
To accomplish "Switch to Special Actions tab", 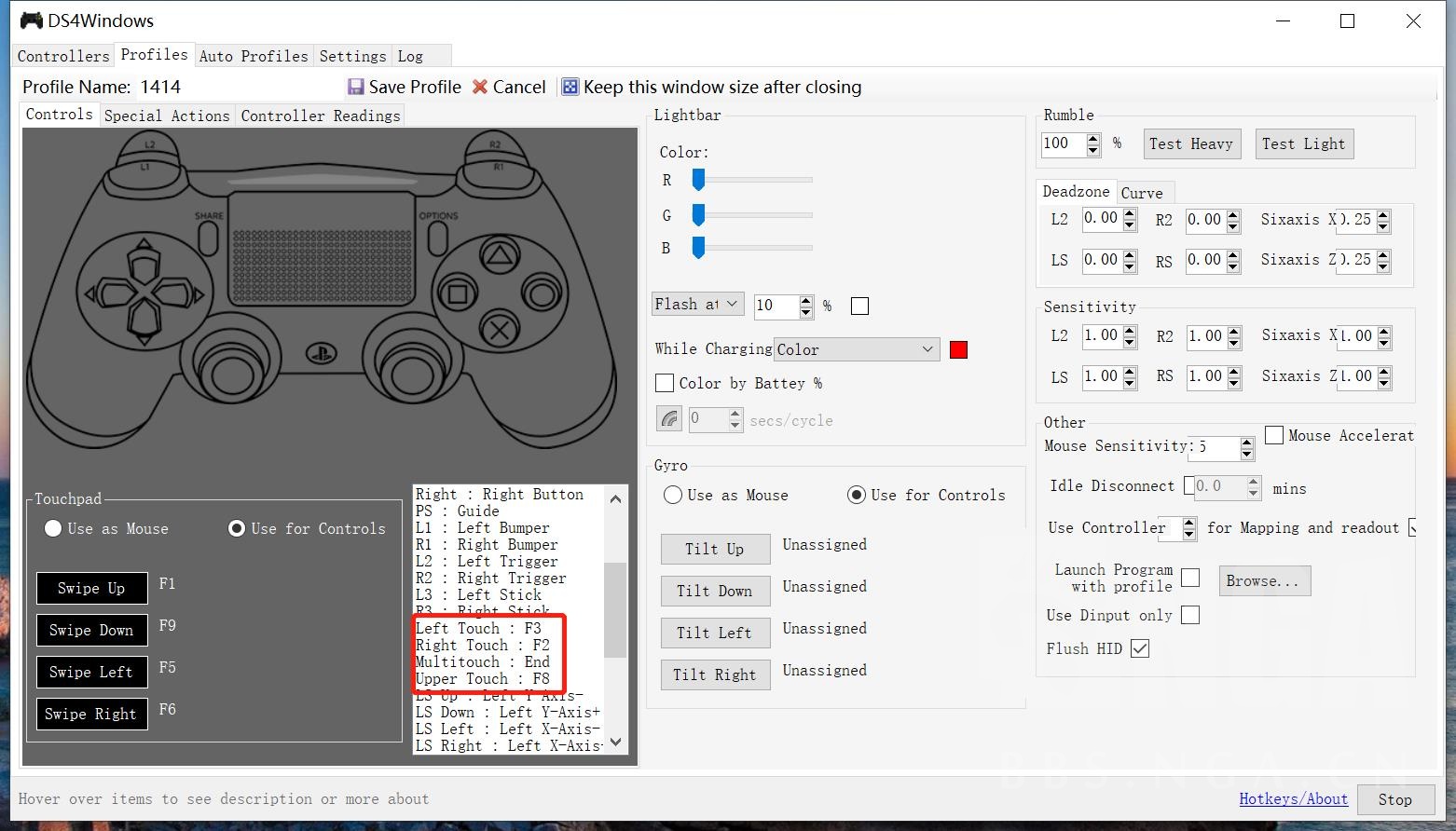I will 167,116.
